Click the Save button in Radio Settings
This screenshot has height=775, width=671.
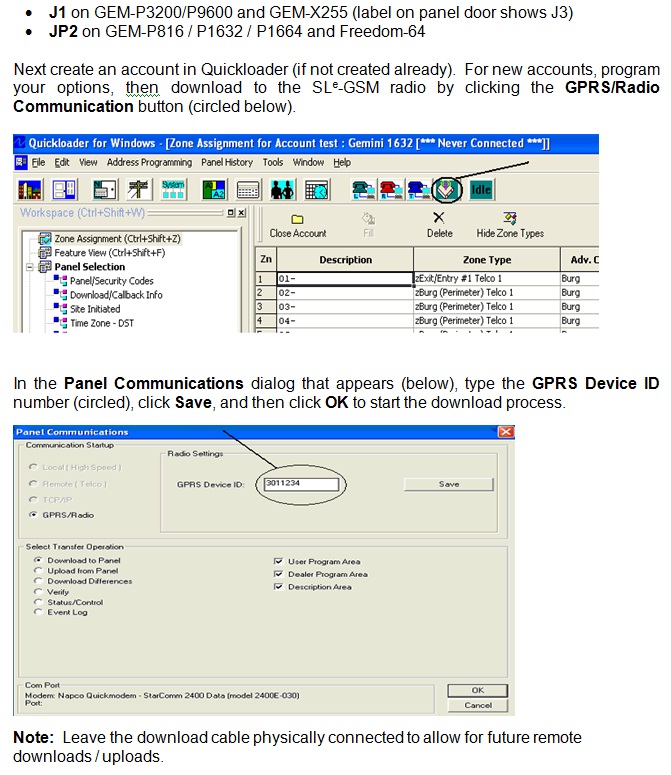click(449, 484)
